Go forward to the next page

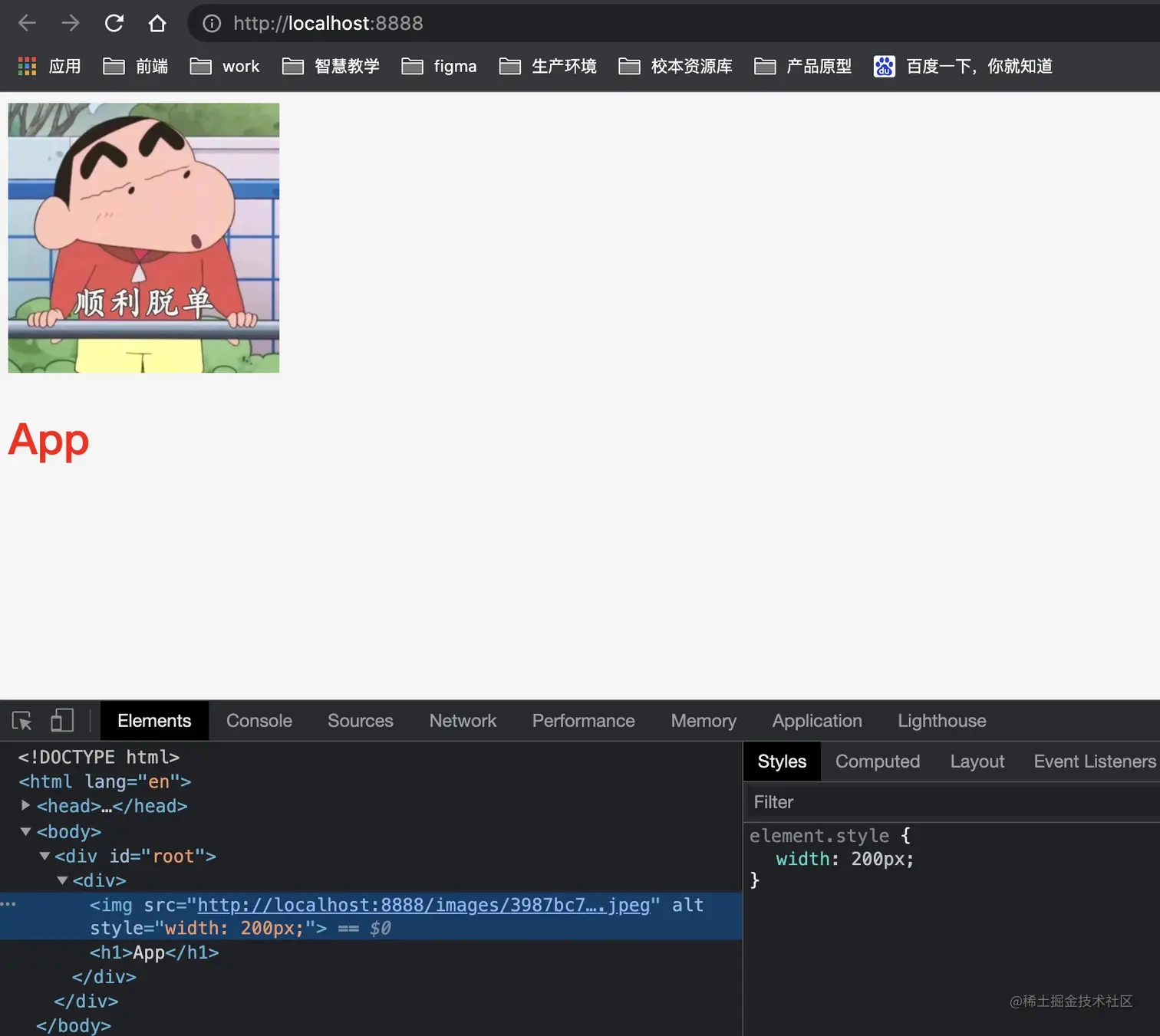[x=71, y=24]
